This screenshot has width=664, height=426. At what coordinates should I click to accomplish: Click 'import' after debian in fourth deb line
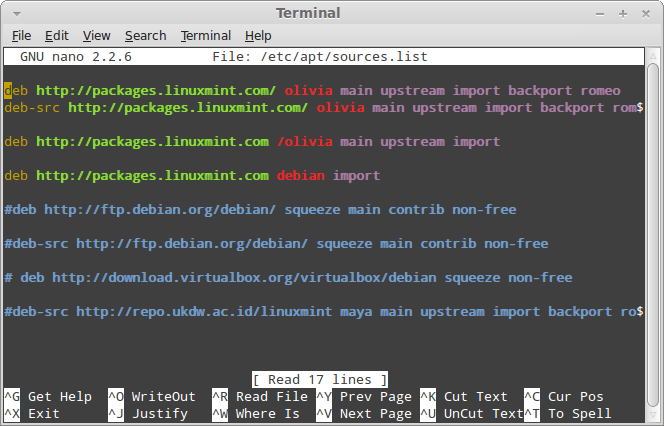tap(356, 175)
